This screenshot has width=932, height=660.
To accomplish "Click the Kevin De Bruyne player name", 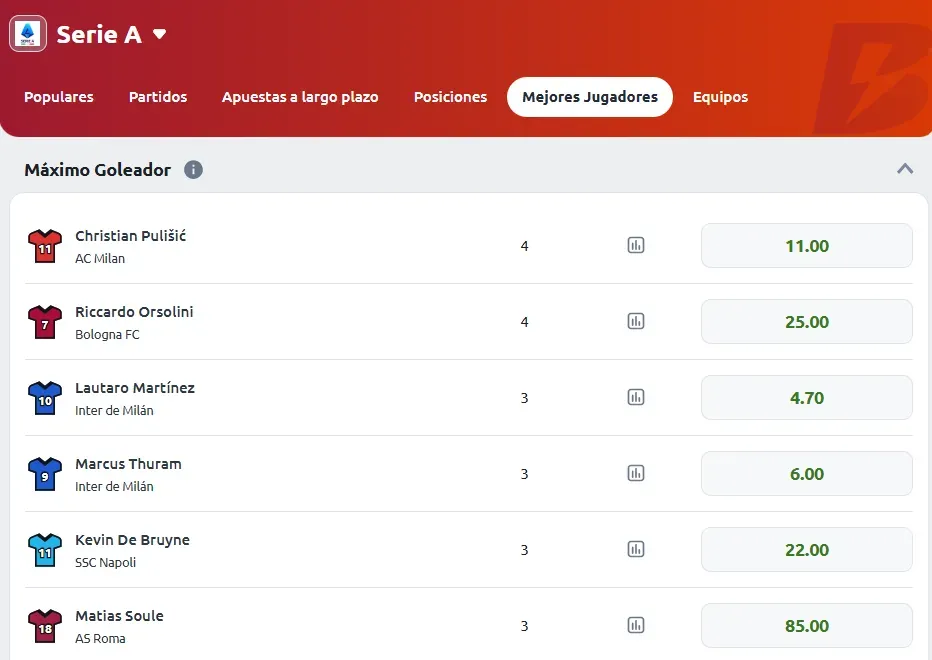I will [132, 540].
